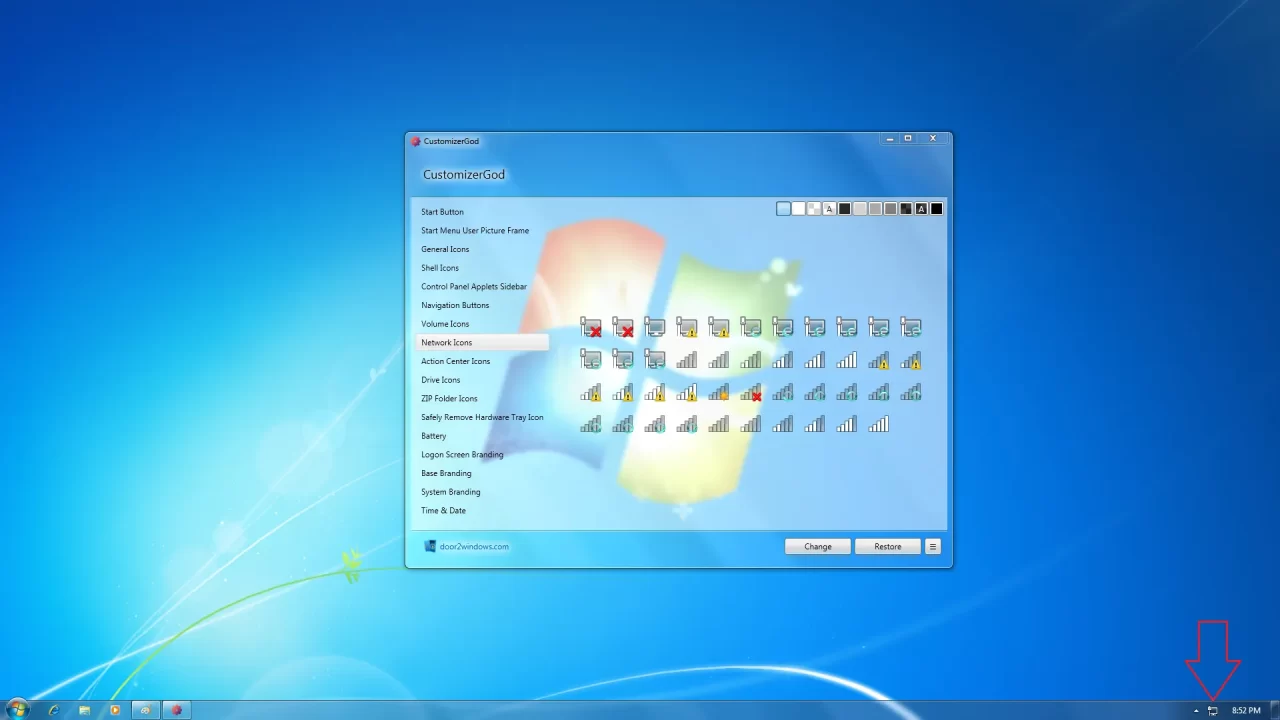Image resolution: width=1280 pixels, height=720 pixels.
Task: Open the Time & Date category
Action: click(443, 510)
